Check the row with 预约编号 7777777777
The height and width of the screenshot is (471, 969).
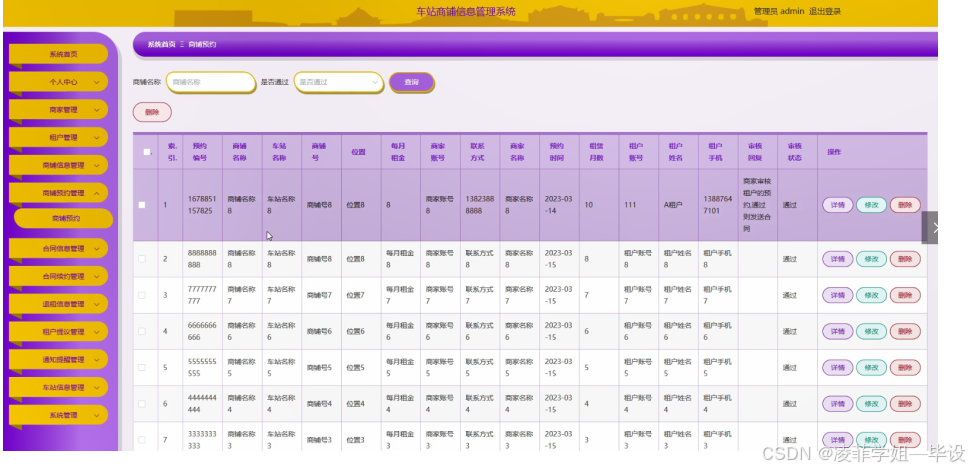[x=142, y=295]
